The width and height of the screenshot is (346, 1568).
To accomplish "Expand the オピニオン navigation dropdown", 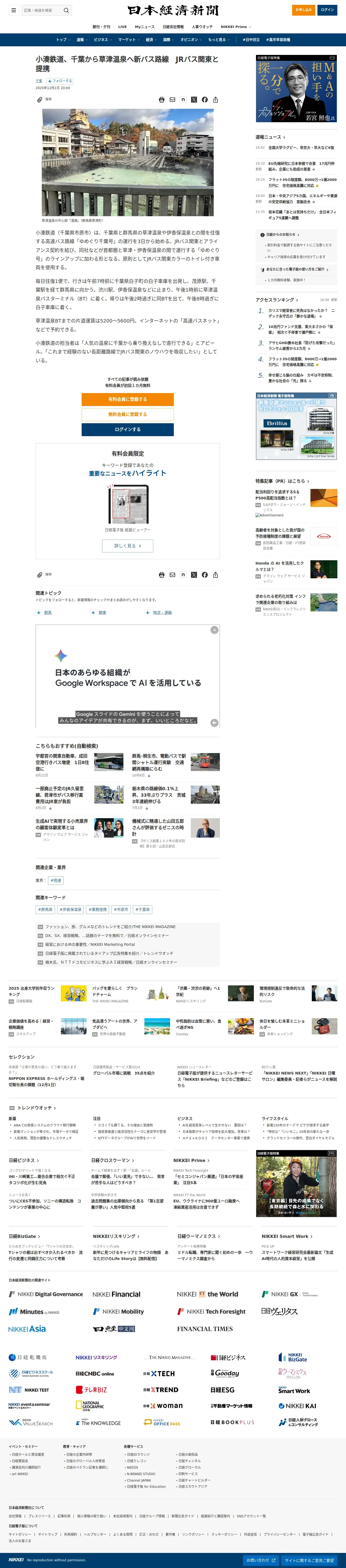I will click(x=191, y=40).
